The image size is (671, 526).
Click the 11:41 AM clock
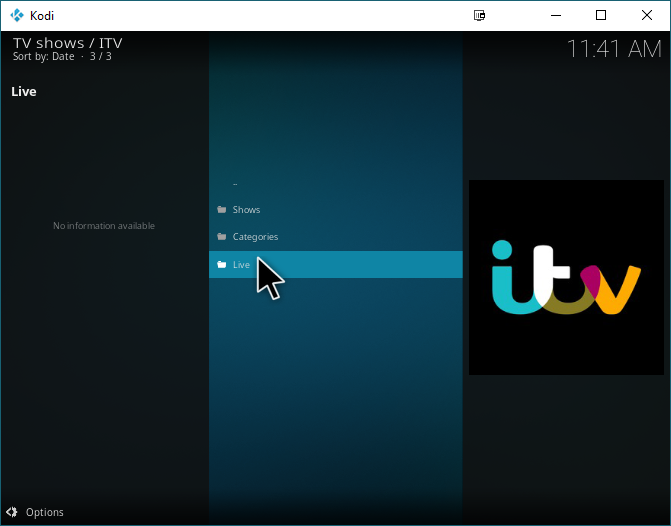coord(615,49)
